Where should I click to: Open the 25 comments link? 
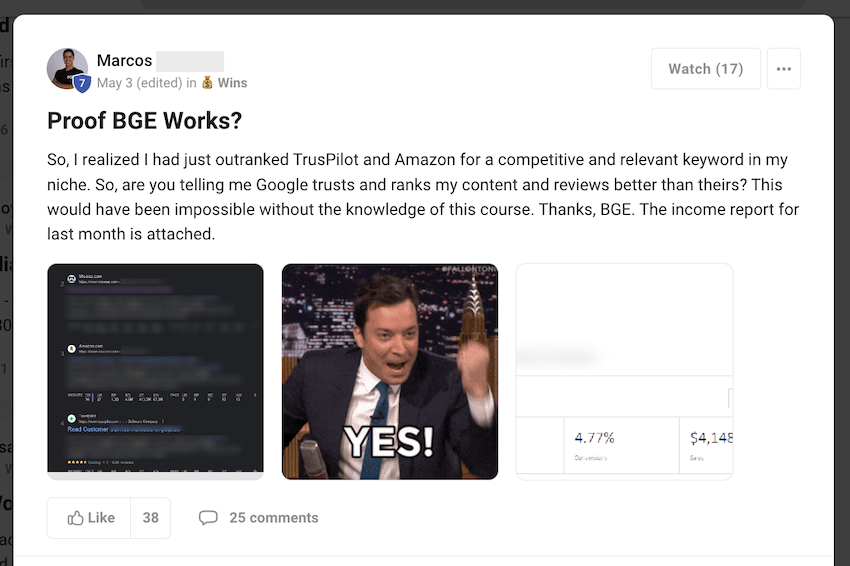click(x=274, y=518)
